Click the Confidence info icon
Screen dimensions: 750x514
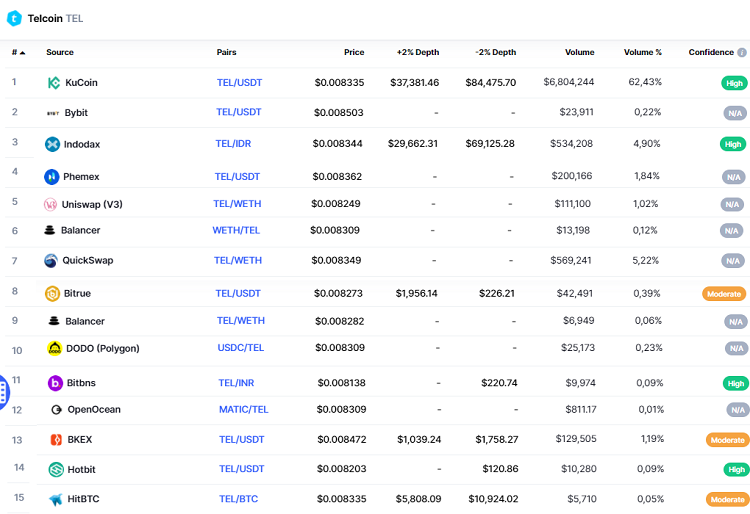click(x=742, y=53)
